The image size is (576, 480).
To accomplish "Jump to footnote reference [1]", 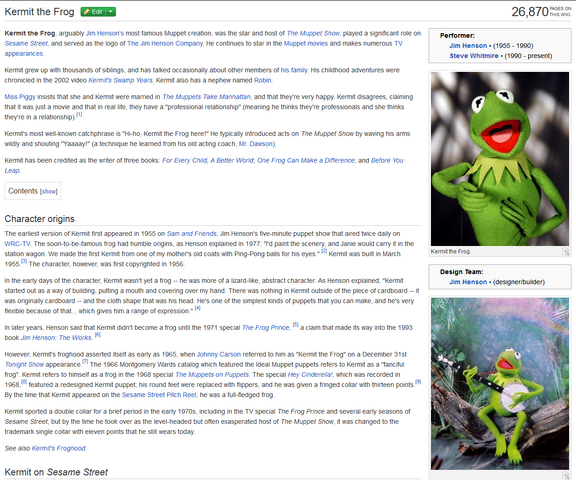I will point(79,115).
